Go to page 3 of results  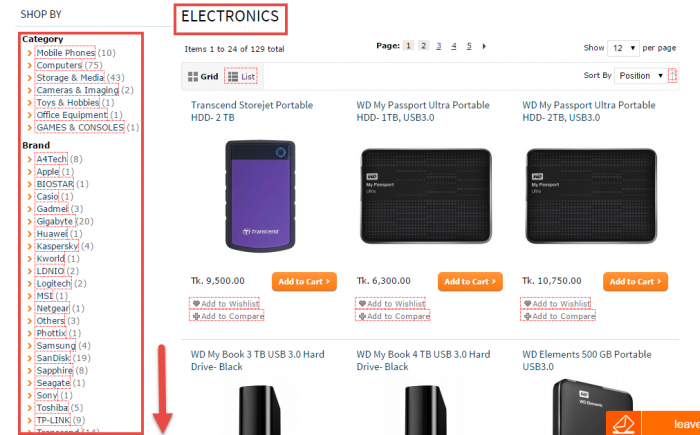click(x=438, y=46)
